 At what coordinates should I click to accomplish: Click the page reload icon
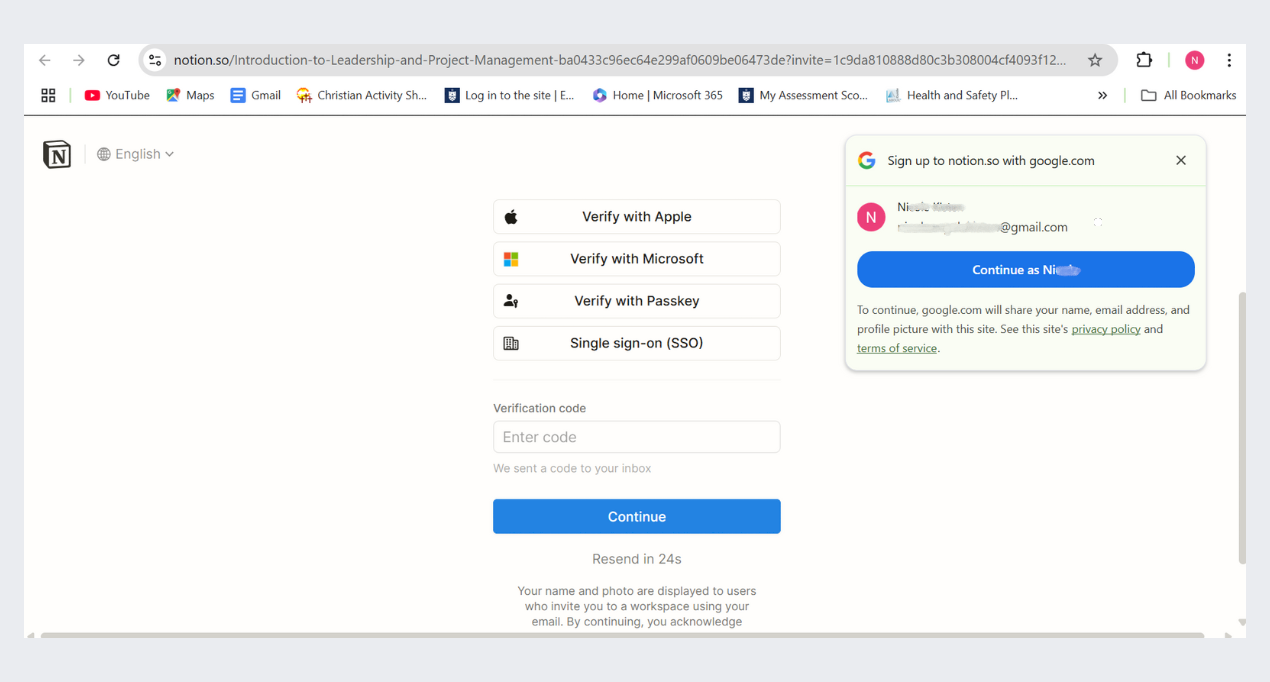113,60
